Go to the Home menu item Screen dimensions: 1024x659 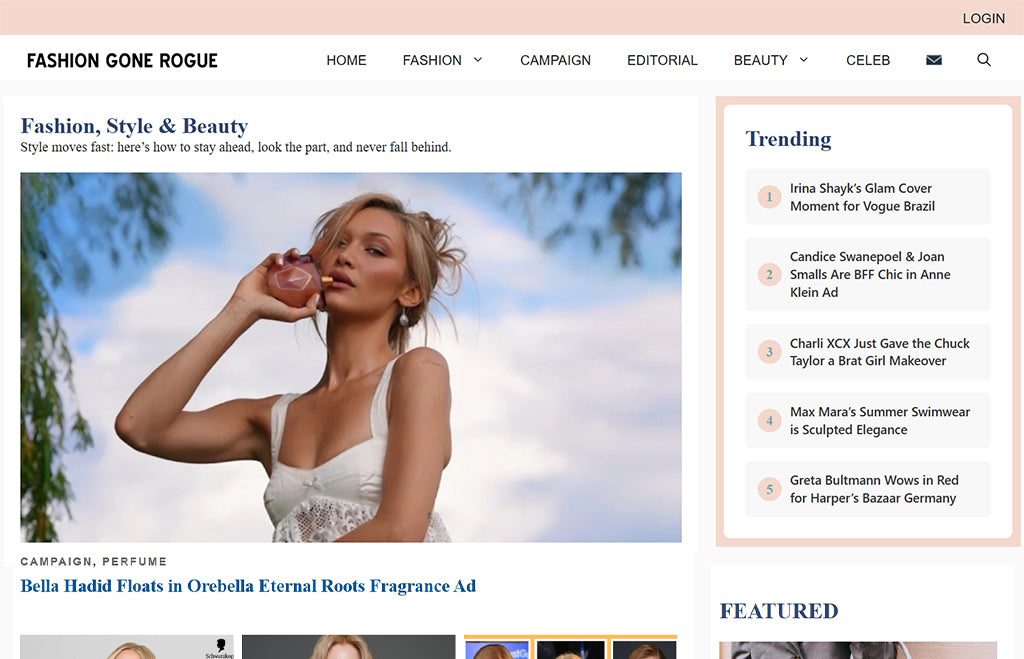pos(346,60)
